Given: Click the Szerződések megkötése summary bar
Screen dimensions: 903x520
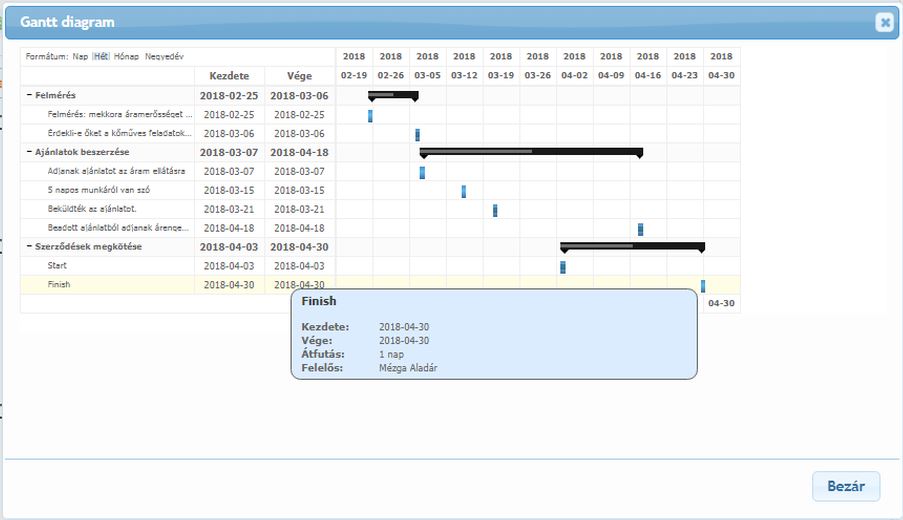Looking at the screenshot, I should pos(632,246).
